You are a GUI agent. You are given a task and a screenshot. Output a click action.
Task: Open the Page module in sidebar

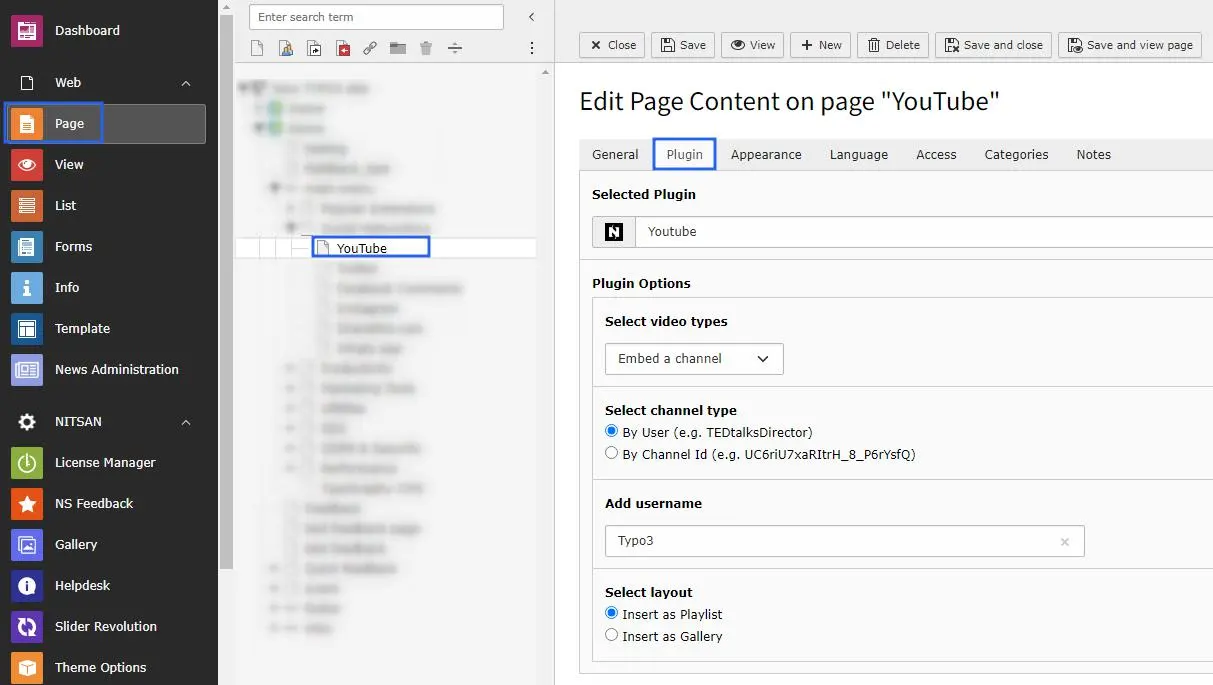(x=108, y=124)
